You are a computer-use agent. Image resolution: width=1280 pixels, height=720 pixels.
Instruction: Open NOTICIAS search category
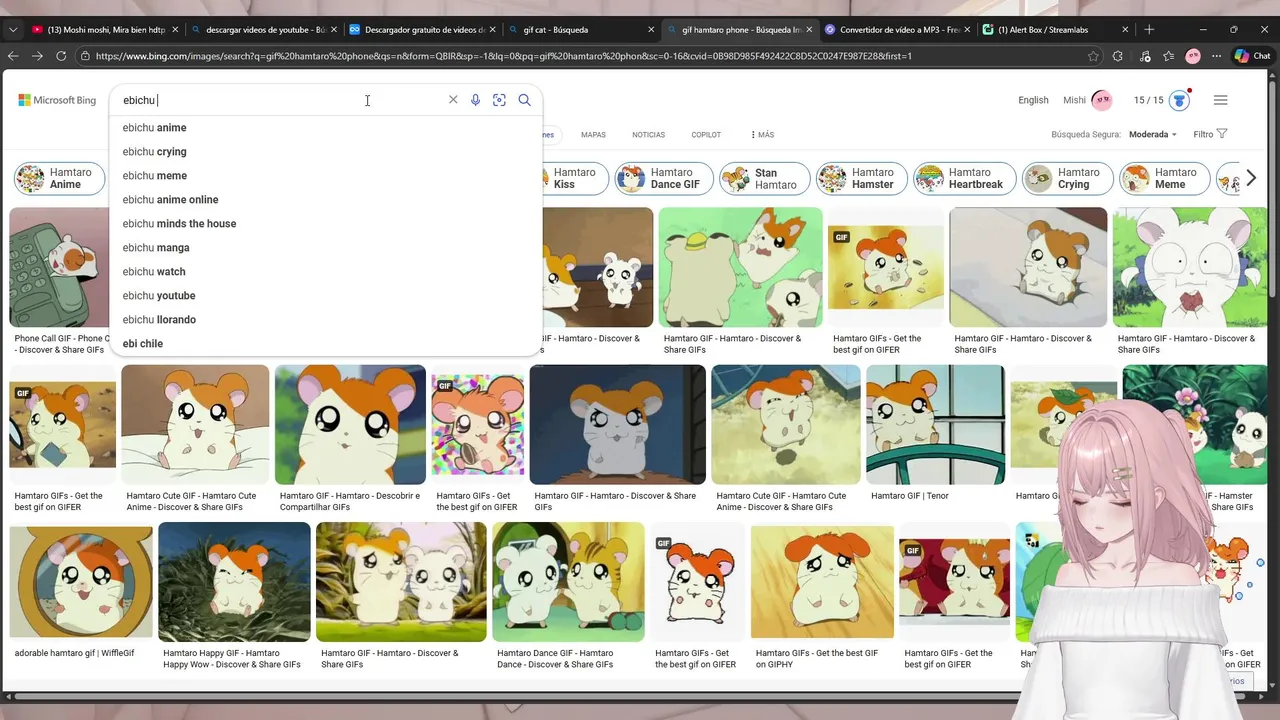[648, 135]
